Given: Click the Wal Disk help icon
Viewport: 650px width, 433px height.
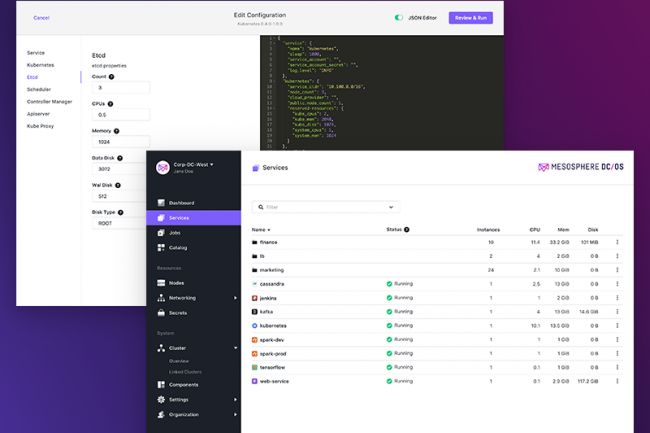Looking at the screenshot, I should 118,185.
